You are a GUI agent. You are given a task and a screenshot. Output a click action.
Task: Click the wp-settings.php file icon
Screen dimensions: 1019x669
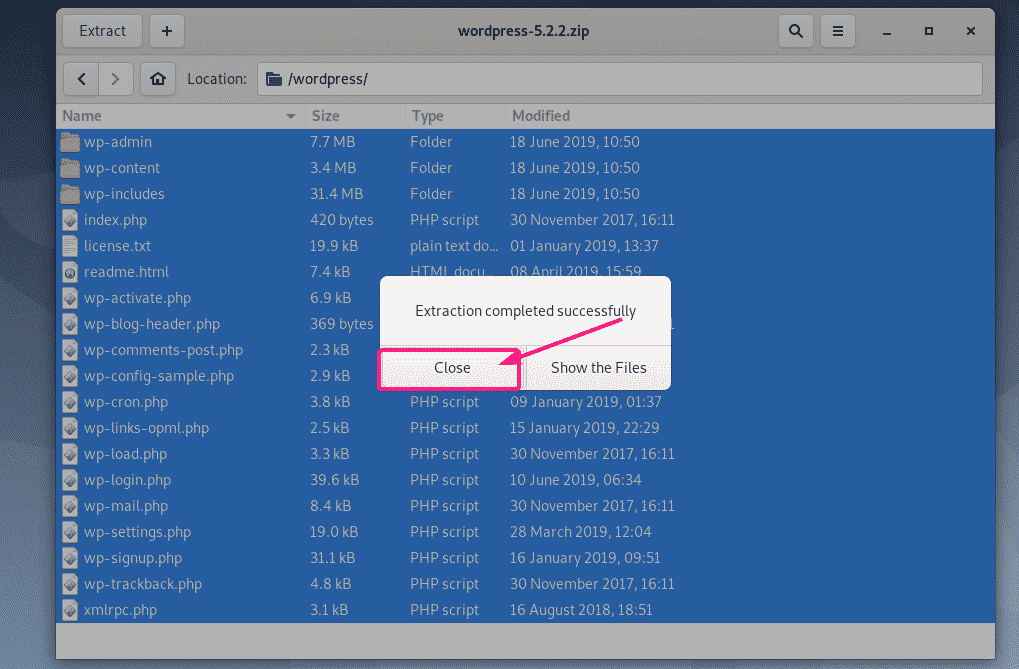[x=70, y=532]
